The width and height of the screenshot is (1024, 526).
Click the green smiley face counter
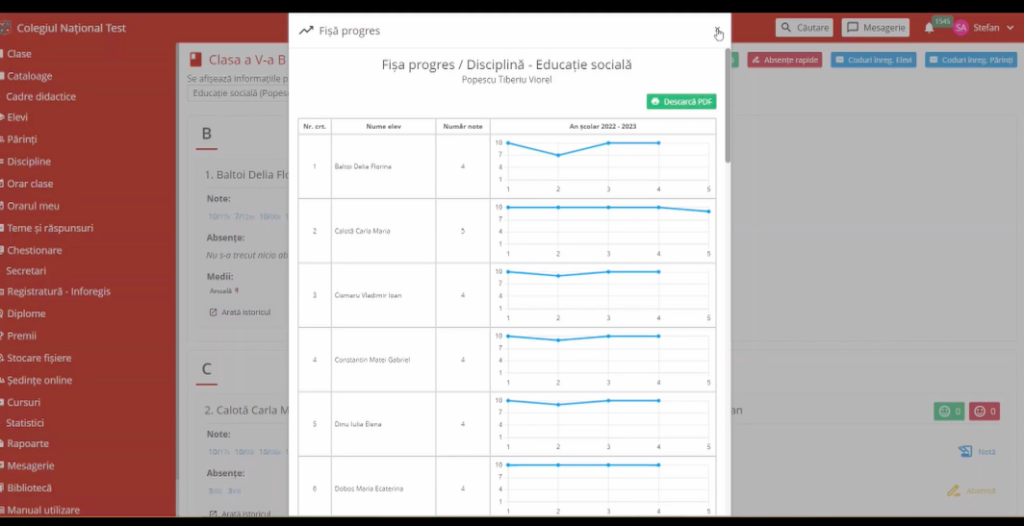click(x=948, y=411)
